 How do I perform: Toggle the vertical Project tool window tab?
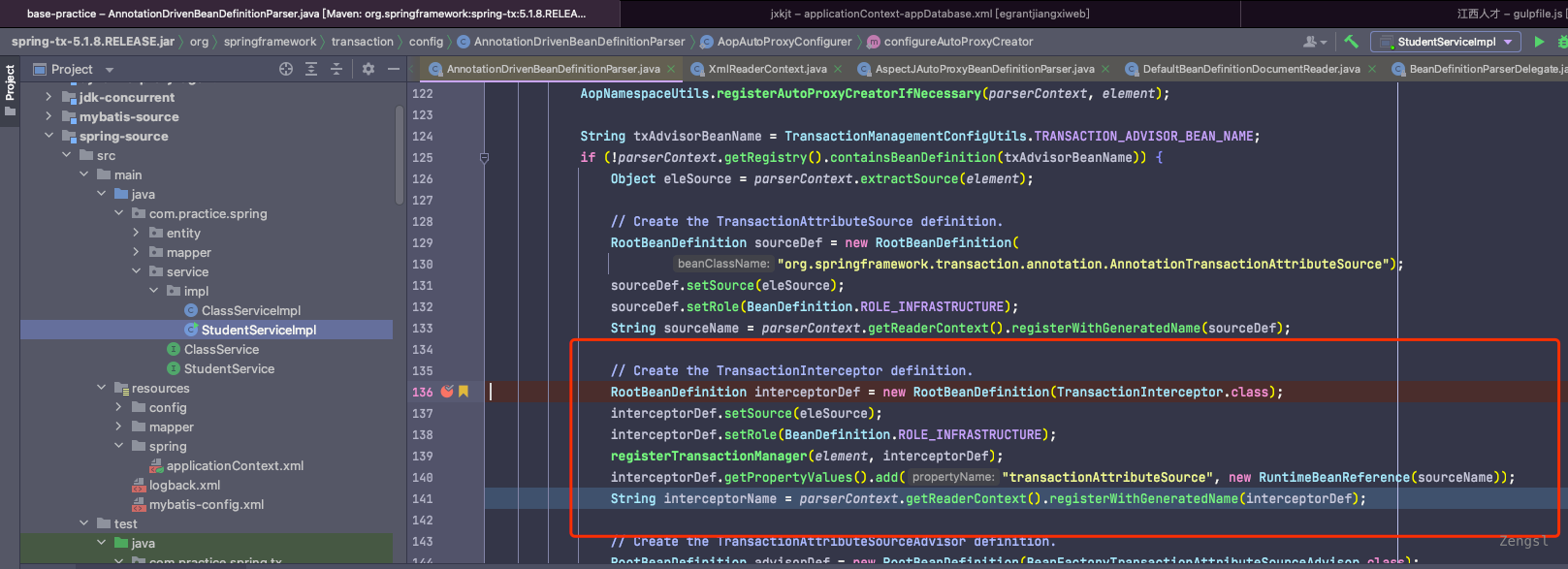click(10, 83)
